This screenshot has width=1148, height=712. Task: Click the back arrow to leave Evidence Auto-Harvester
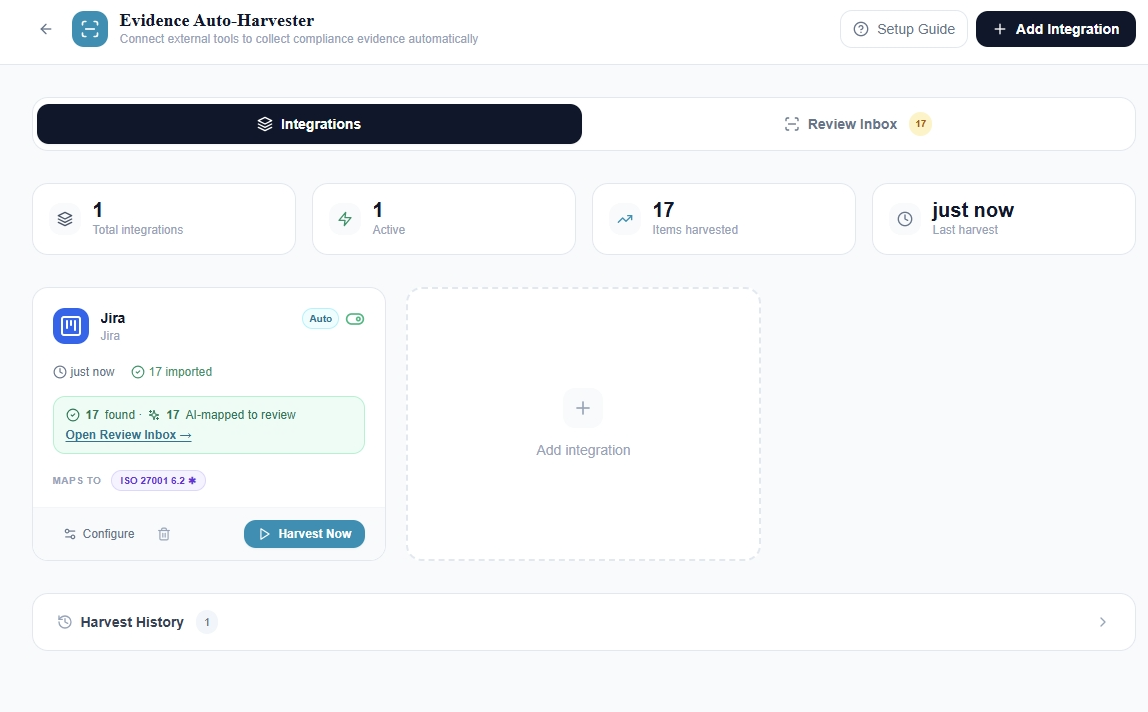coord(45,29)
